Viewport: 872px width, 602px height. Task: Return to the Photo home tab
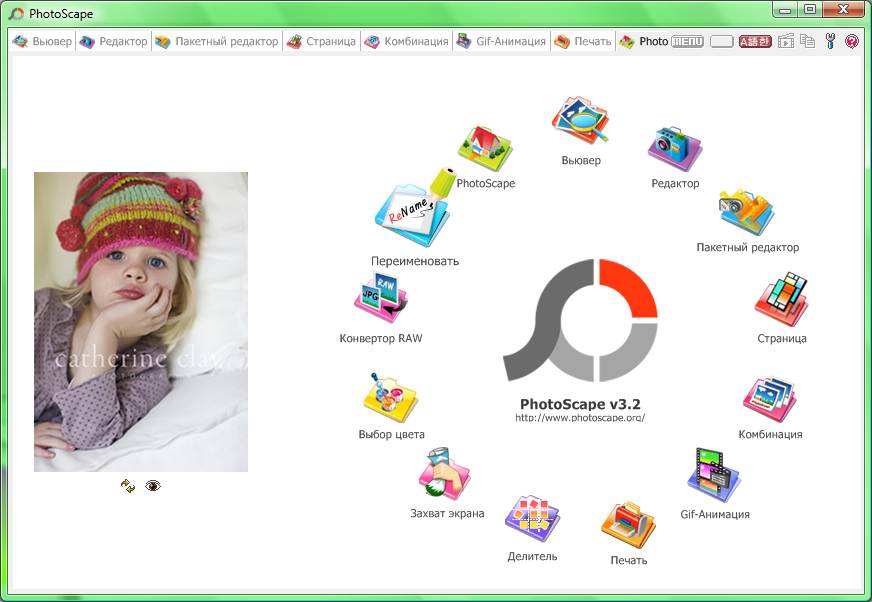[643, 42]
